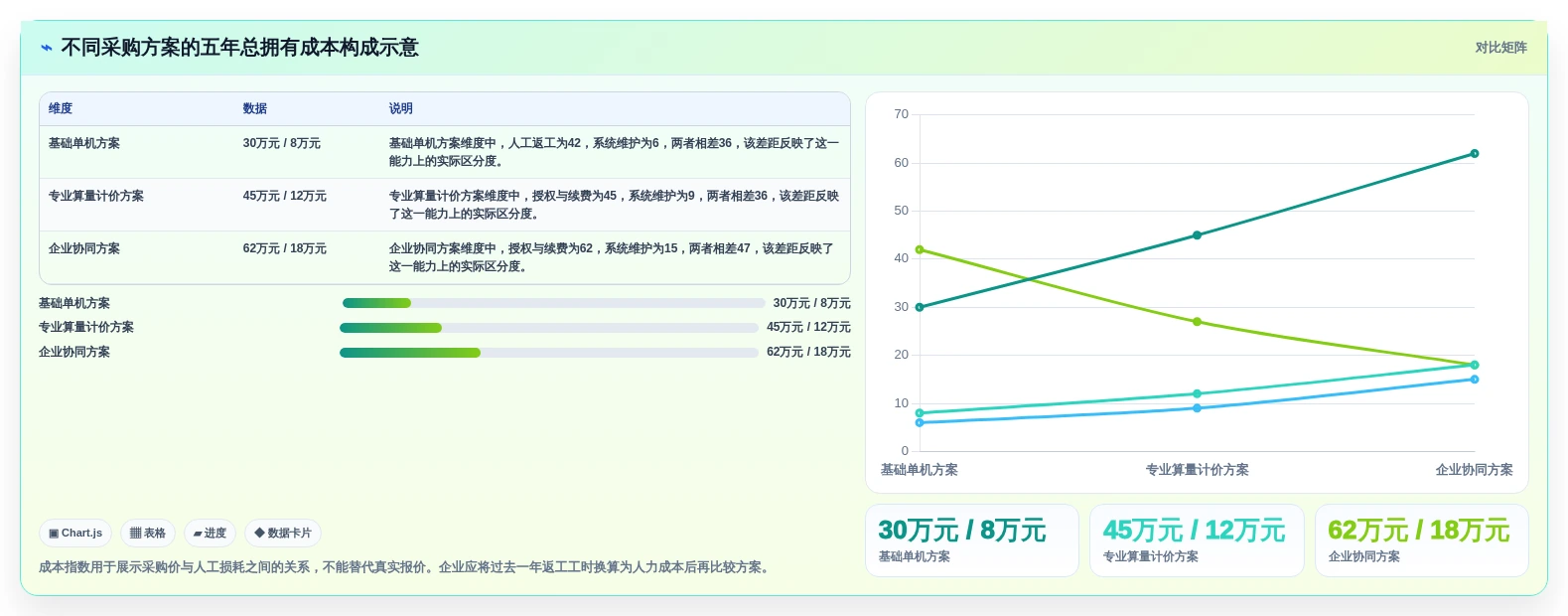Screen dimensions: 1568x616
Task: Select the 基础单机方案 table row name
Action: (x=84, y=143)
